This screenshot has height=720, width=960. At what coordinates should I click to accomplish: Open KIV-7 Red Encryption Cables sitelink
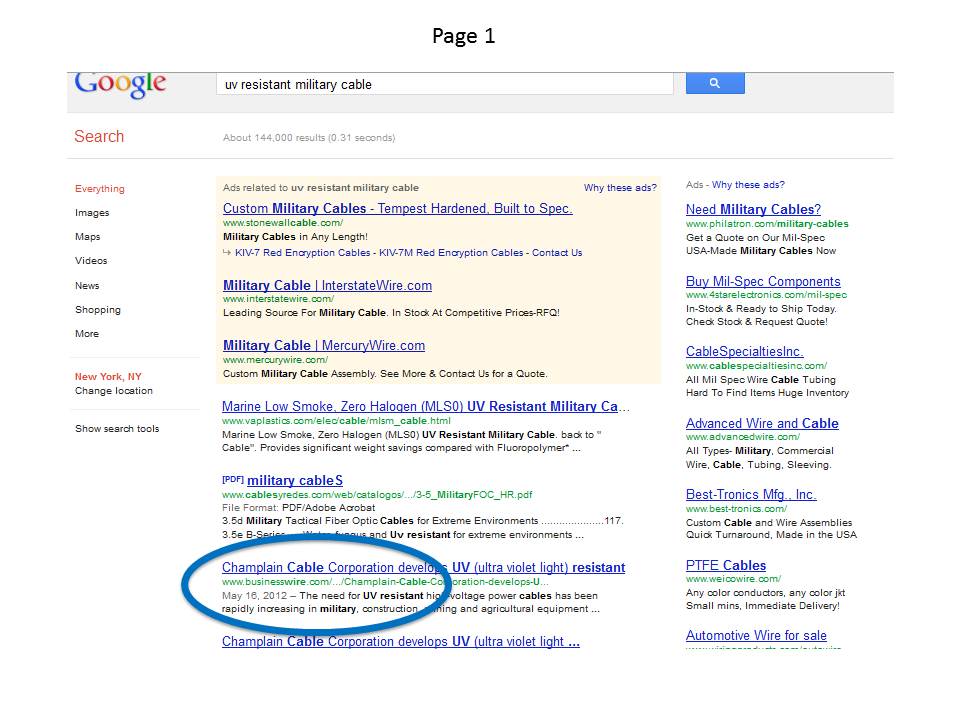coord(302,253)
